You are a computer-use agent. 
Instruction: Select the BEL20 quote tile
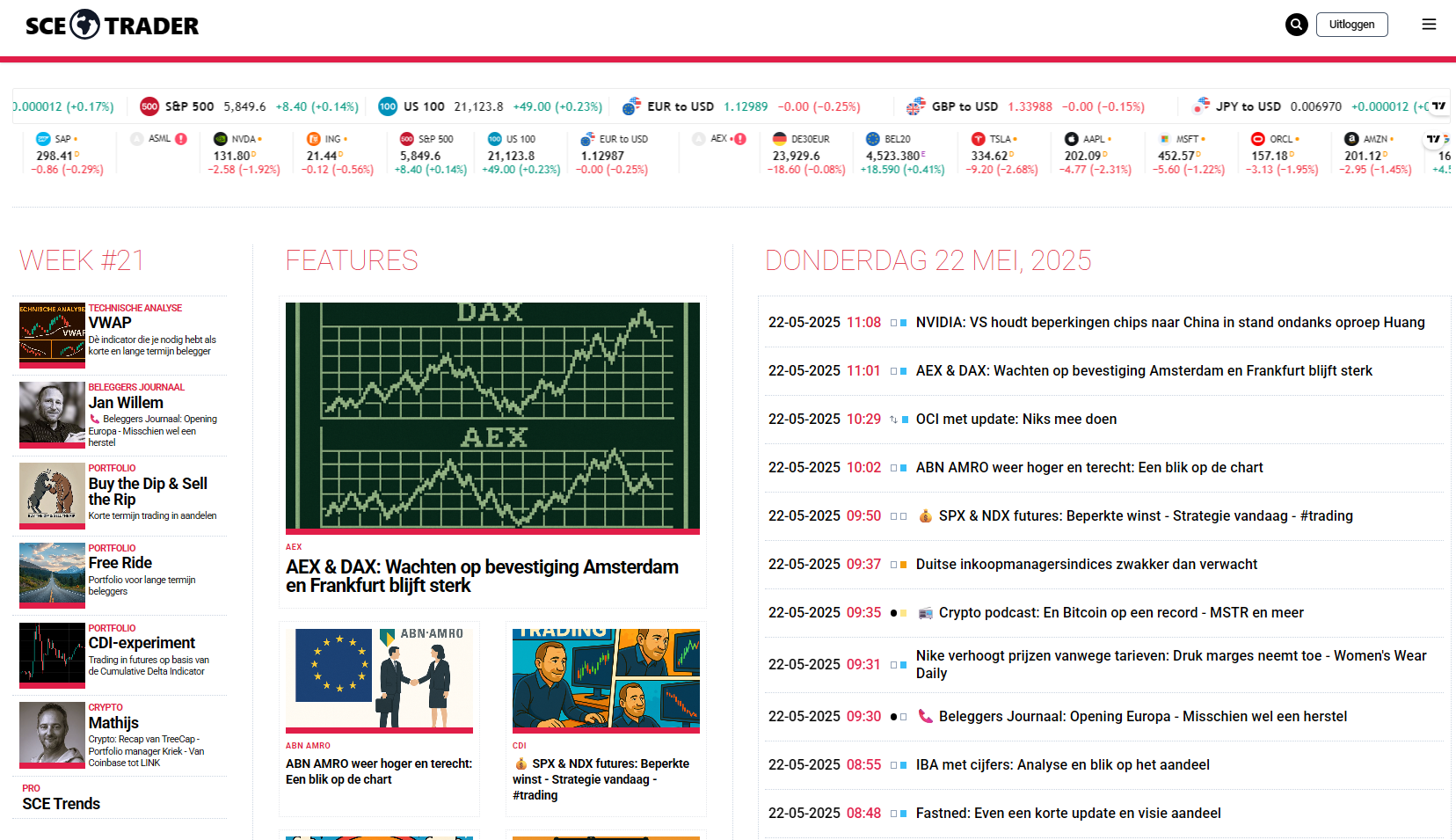903,153
